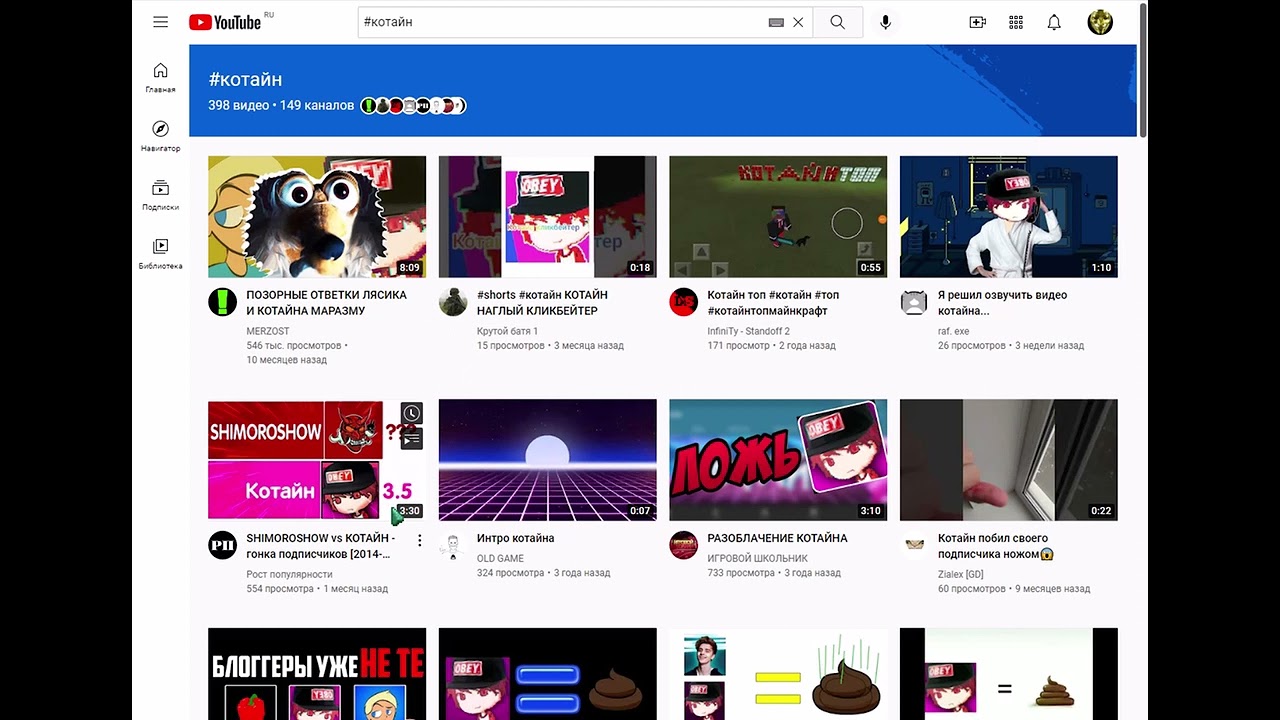Play the БЛОГГЕРЫ УЖЕ НЕ ТЕ thumbnail
1280x720 pixels.
click(317, 674)
